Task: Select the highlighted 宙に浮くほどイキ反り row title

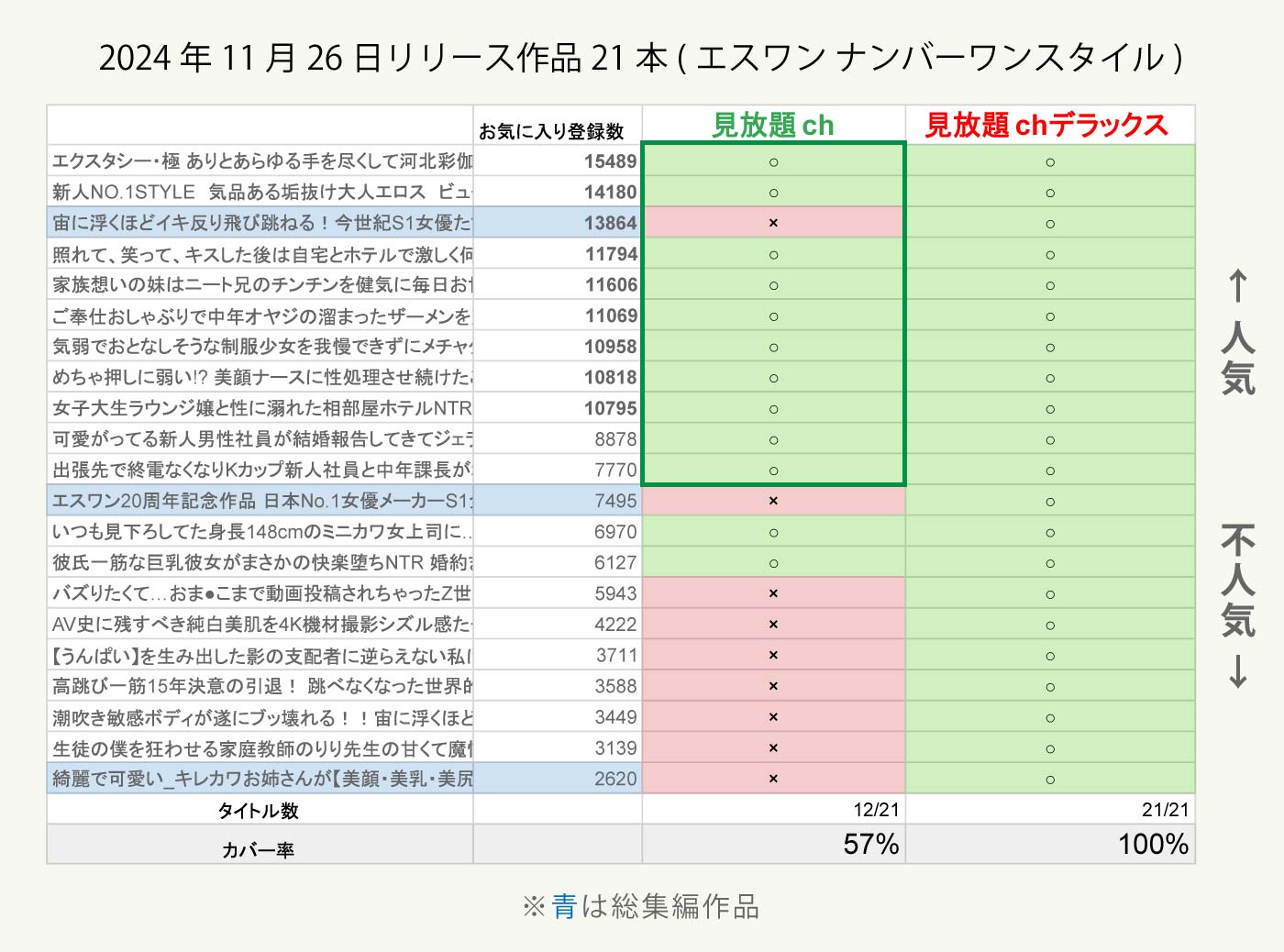Action: tap(260, 222)
